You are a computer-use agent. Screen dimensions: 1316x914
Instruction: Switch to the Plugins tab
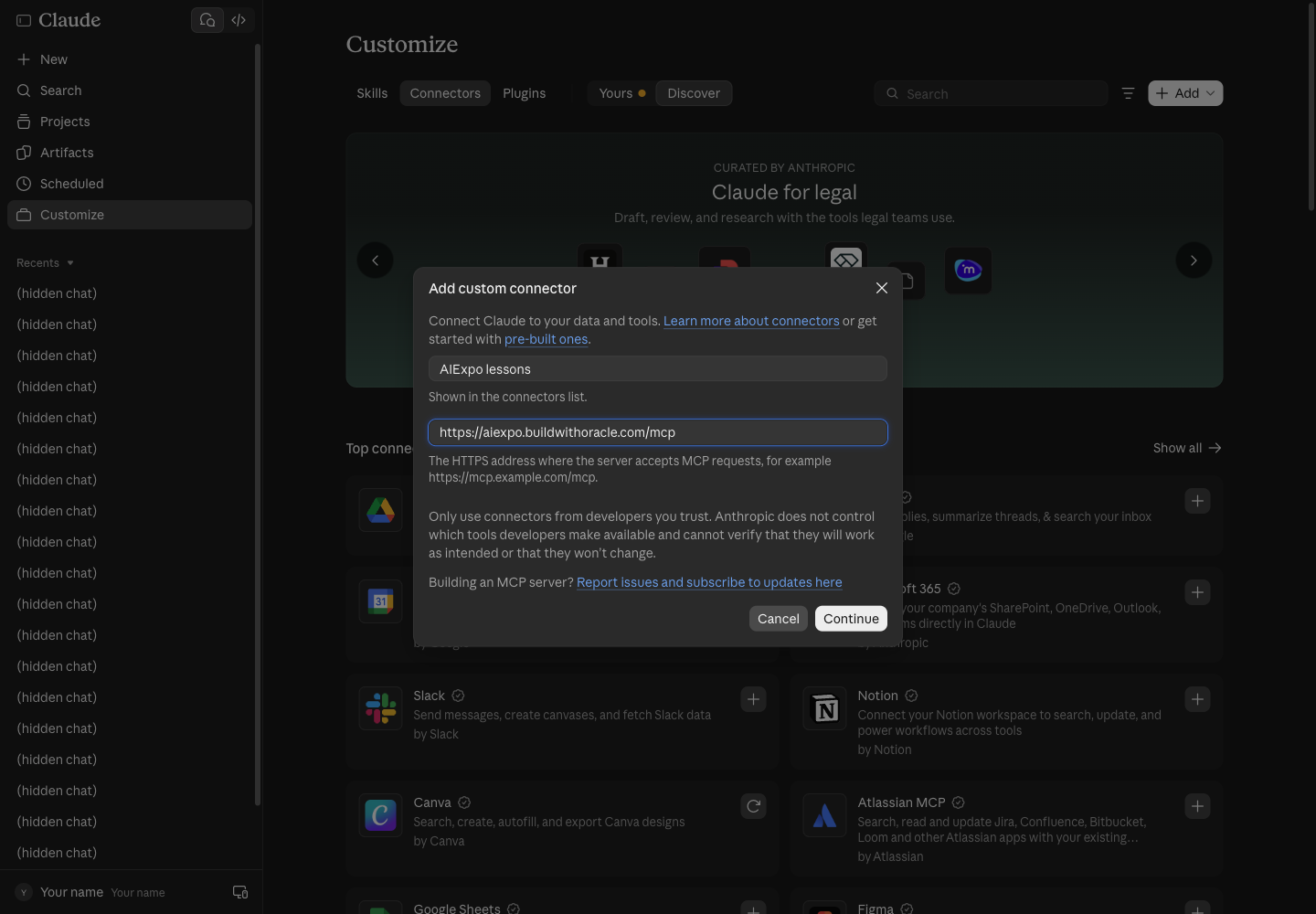524,93
